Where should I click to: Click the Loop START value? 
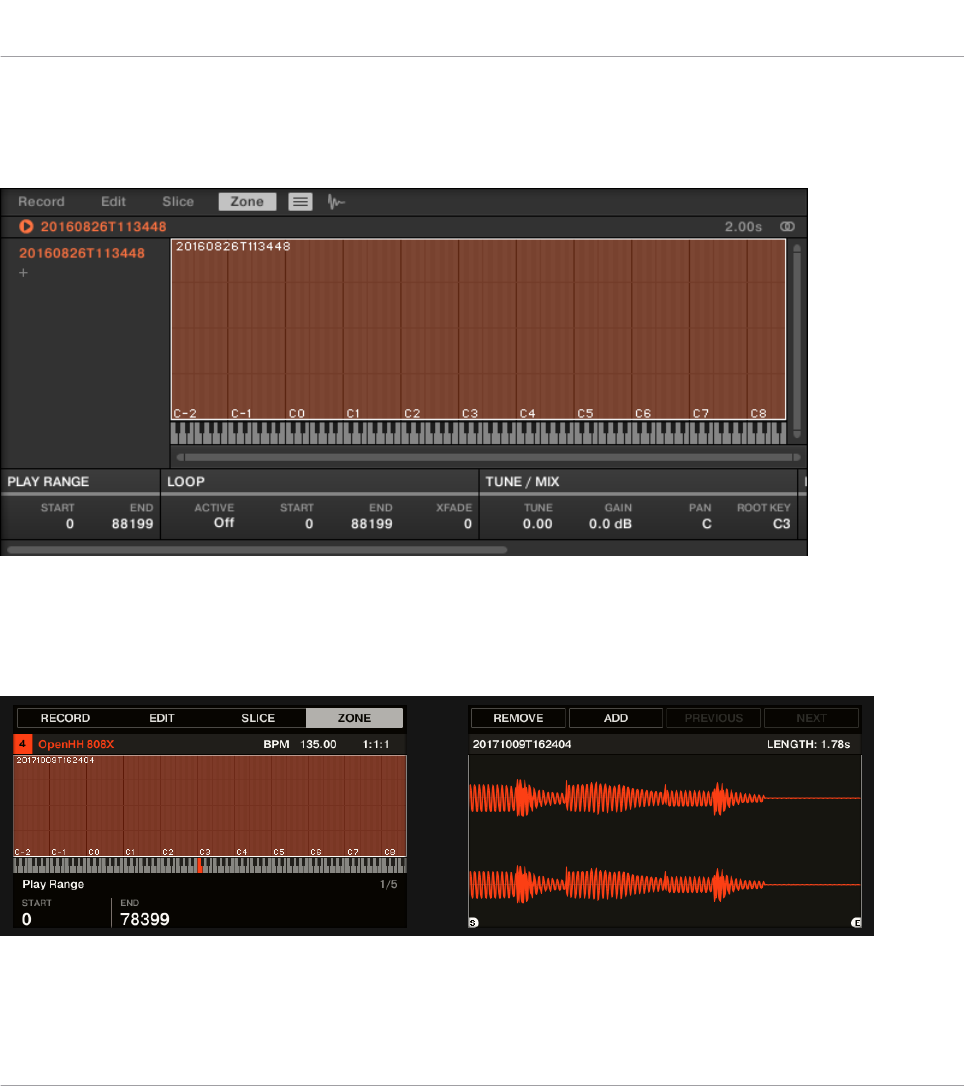(x=309, y=524)
